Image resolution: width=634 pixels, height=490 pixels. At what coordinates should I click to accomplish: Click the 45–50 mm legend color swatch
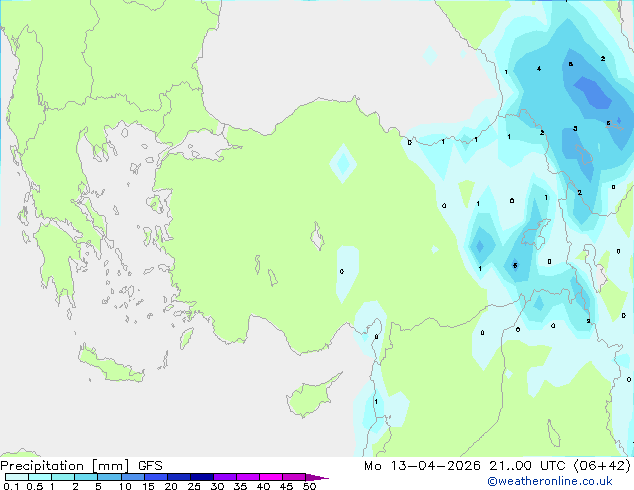click(x=294, y=477)
